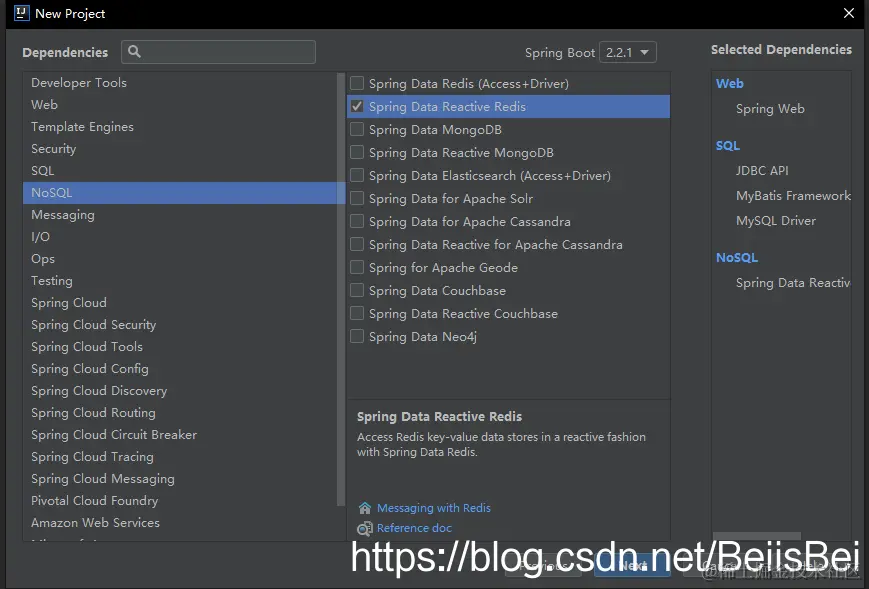The width and height of the screenshot is (869, 589).
Task: Close the New Project dialog
Action: click(848, 13)
